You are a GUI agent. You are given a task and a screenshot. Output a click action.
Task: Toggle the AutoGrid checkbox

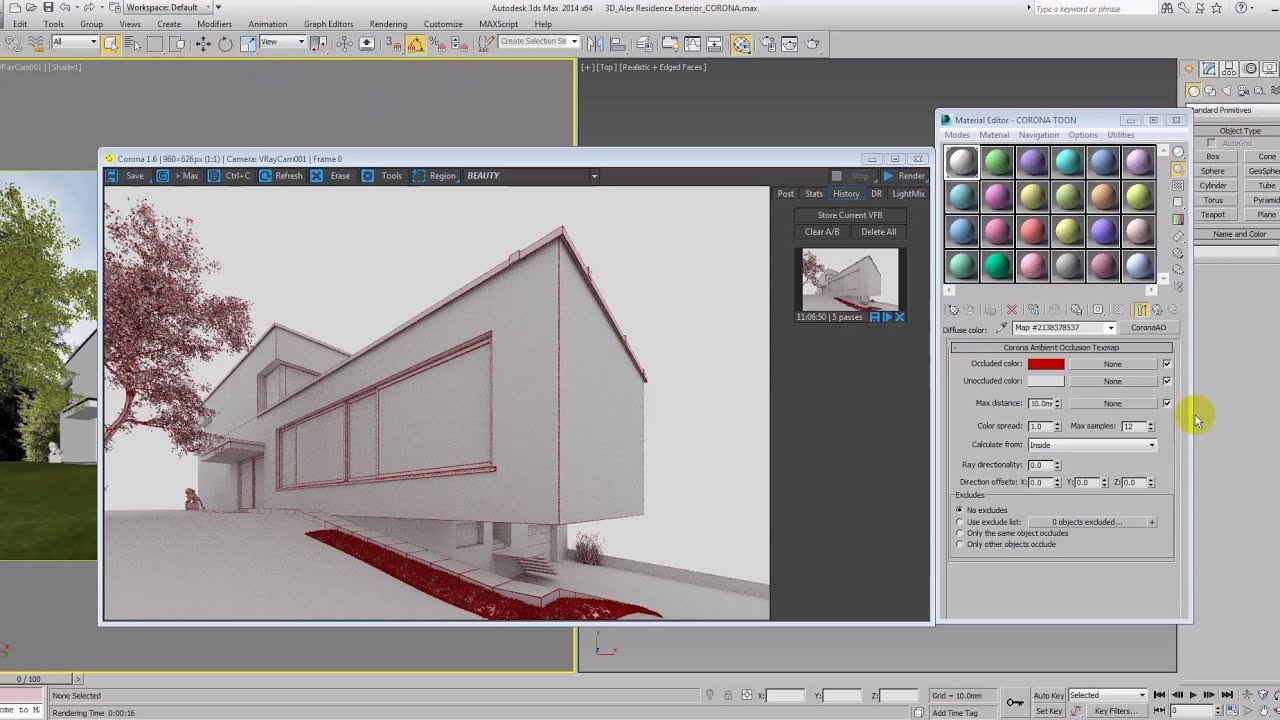(x=1211, y=143)
